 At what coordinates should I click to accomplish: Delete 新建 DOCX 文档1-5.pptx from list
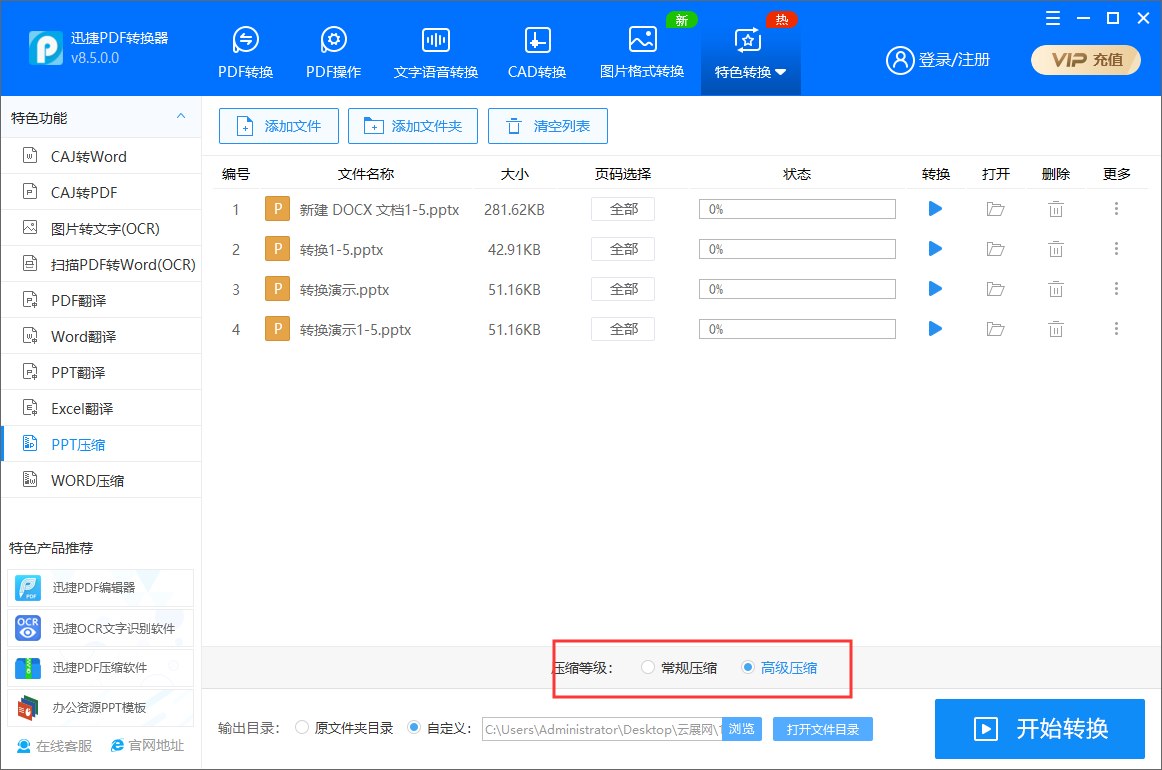[1055, 209]
